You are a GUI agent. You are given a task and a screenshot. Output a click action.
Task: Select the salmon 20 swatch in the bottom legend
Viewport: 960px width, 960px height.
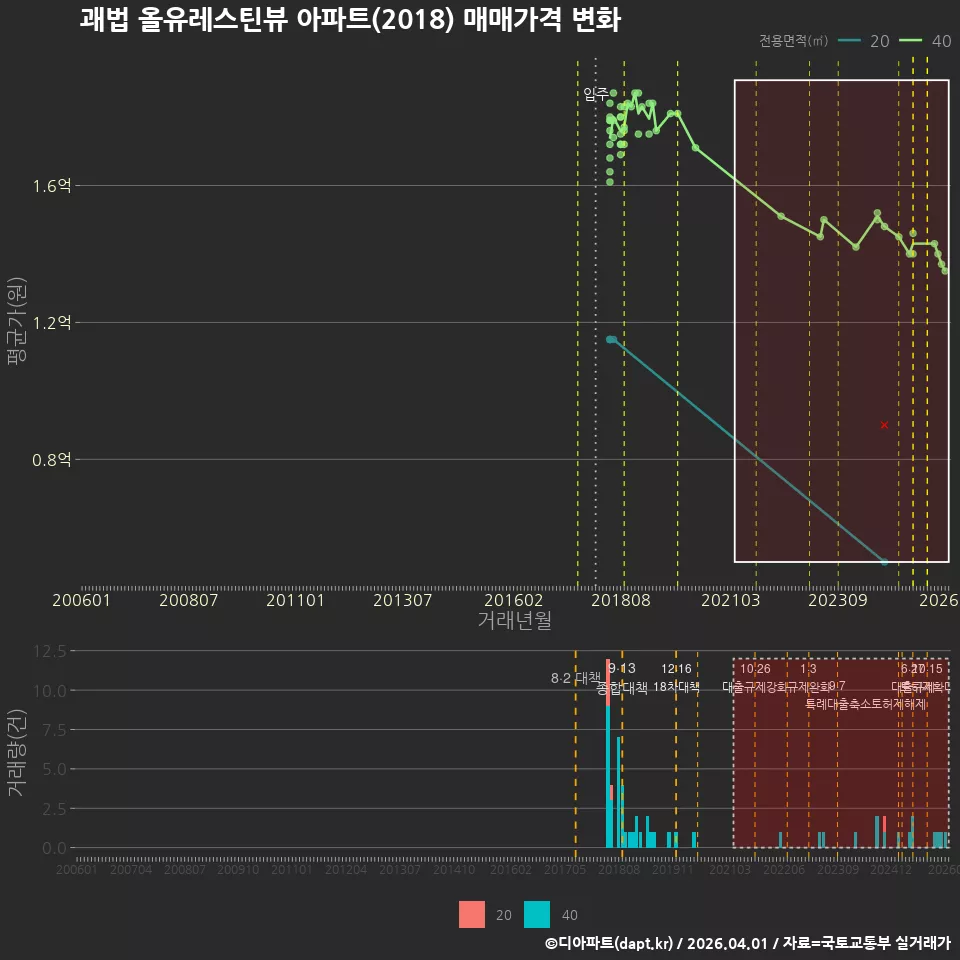point(471,915)
